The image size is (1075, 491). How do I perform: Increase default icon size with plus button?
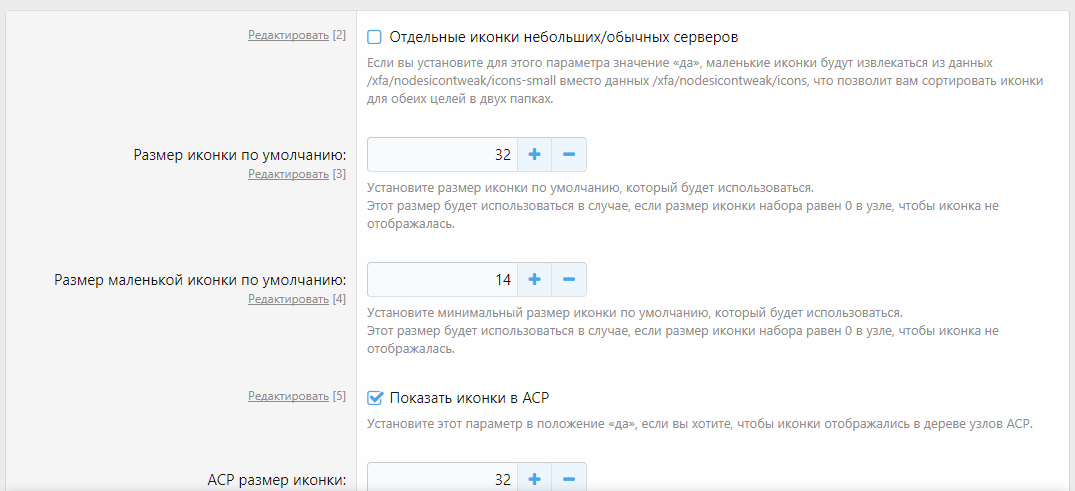[x=534, y=155]
